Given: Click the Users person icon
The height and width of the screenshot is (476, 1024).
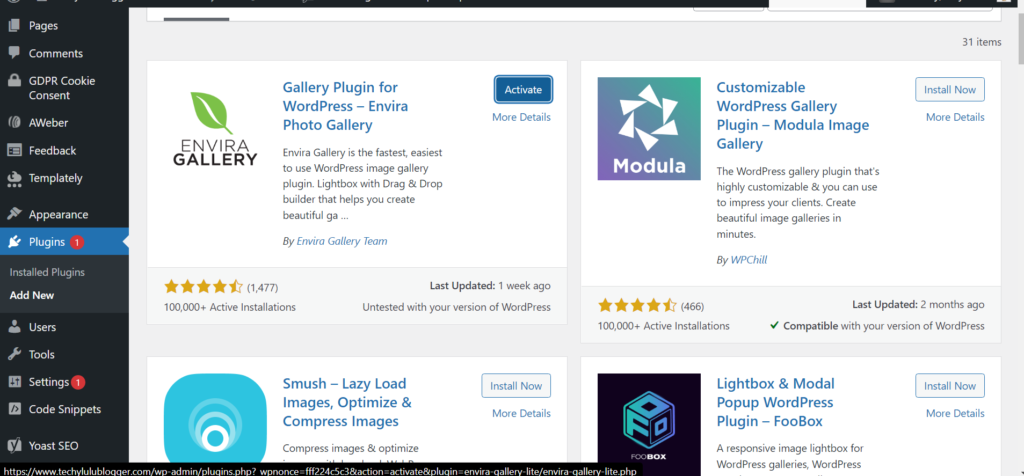Looking at the screenshot, I should pos(14,326).
